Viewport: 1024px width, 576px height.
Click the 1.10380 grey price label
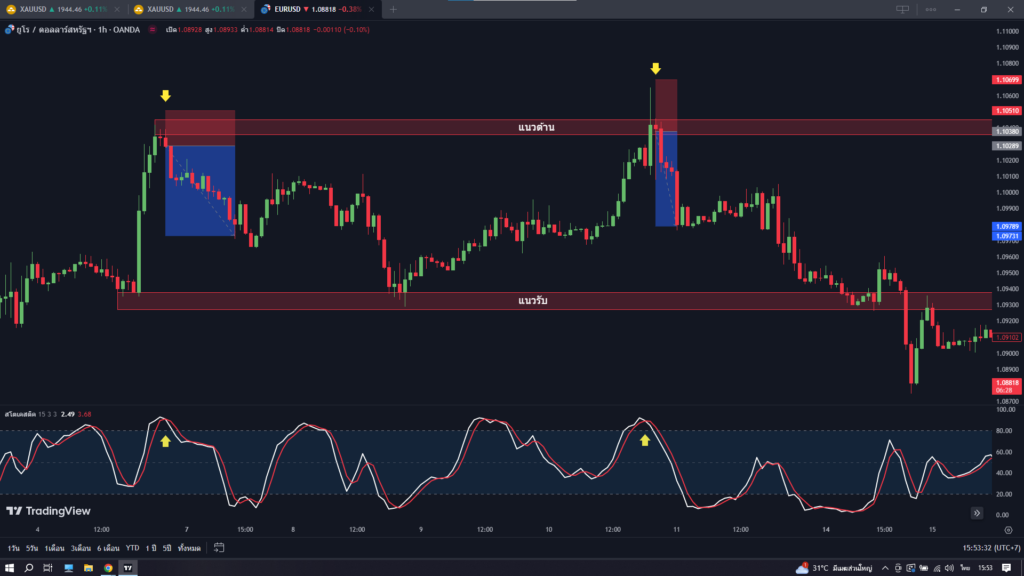point(1006,131)
